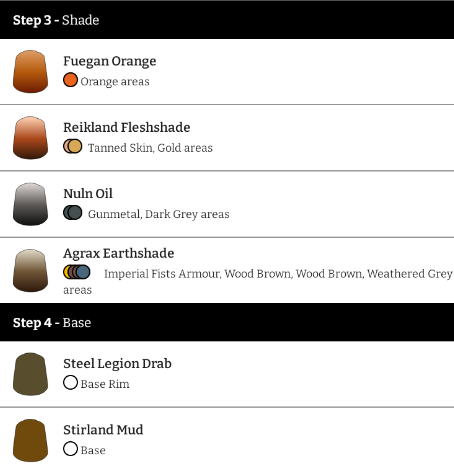Click the Step 3 - Shade header
The height and width of the screenshot is (472, 454).
(227, 20)
